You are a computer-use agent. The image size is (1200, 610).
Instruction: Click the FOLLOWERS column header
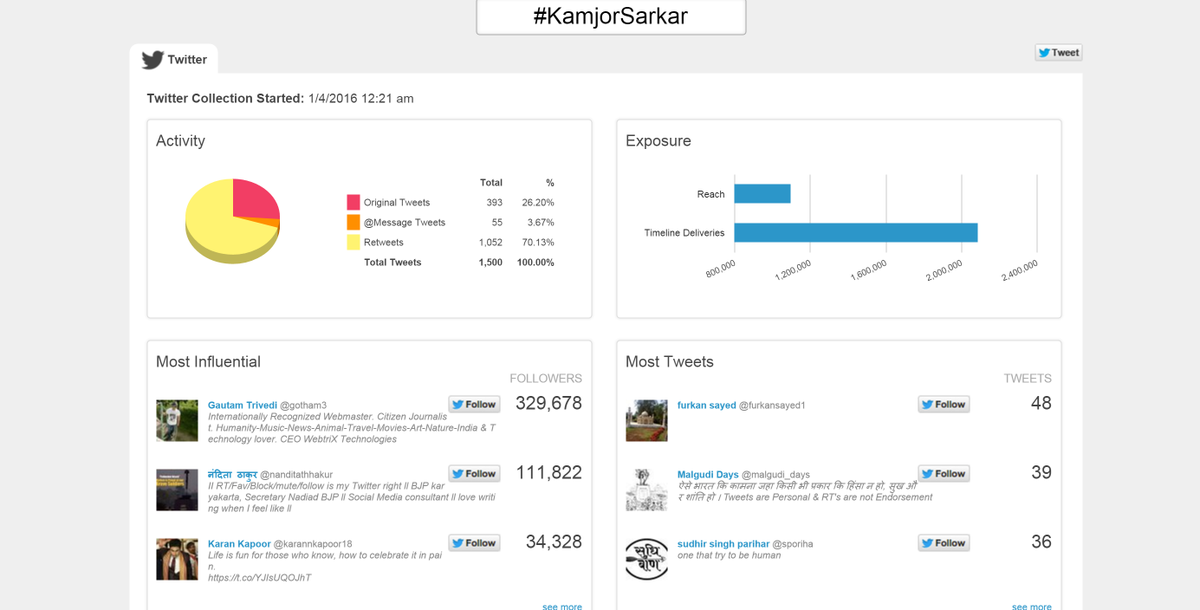coord(546,378)
